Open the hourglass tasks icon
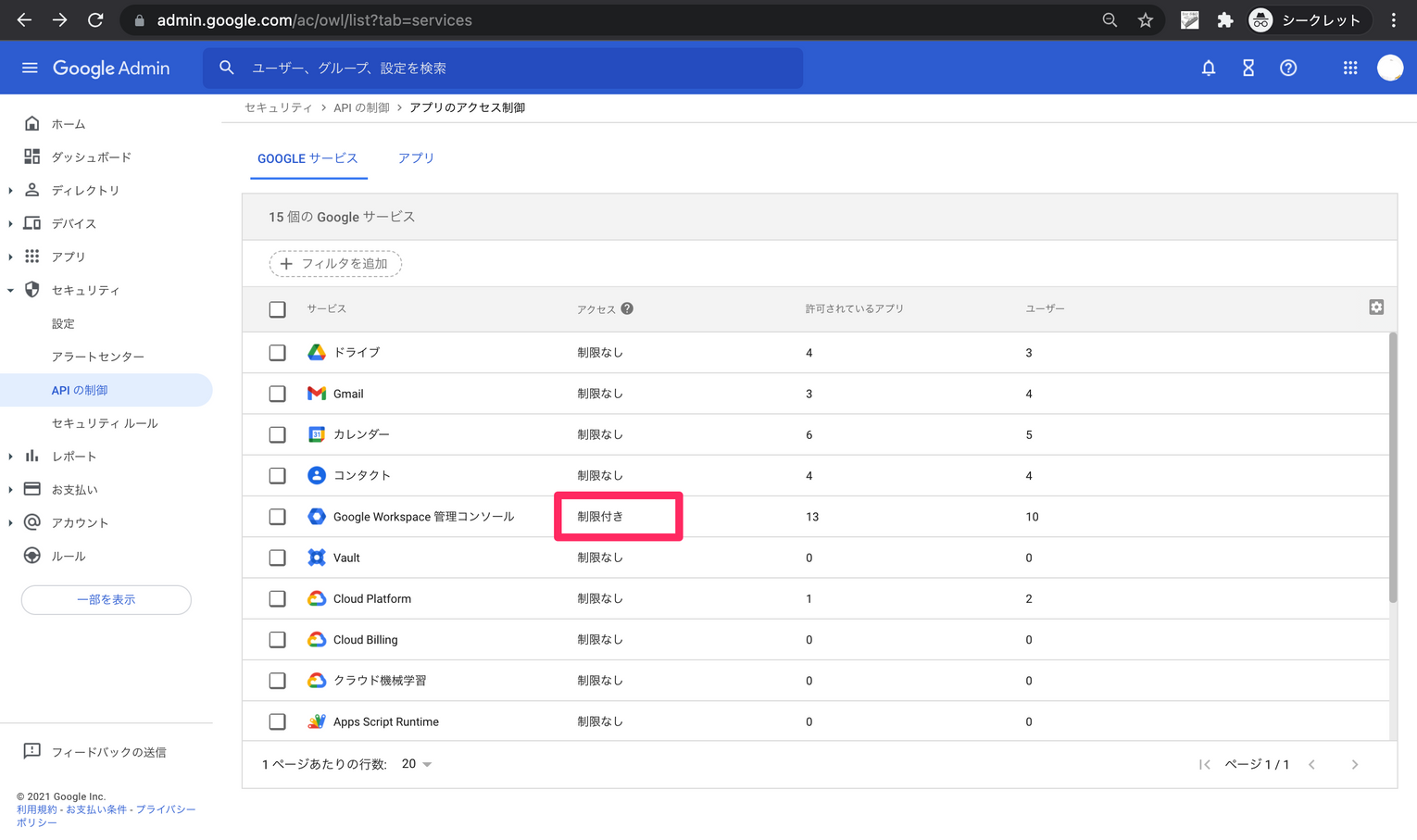1417x840 pixels. (x=1248, y=68)
